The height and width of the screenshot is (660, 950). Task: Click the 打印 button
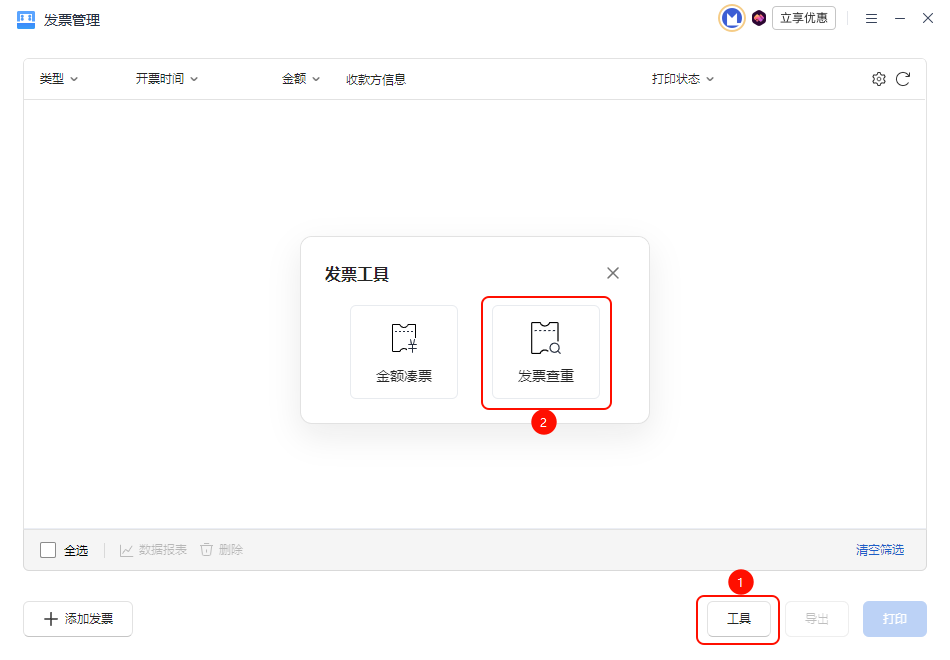coord(895,619)
